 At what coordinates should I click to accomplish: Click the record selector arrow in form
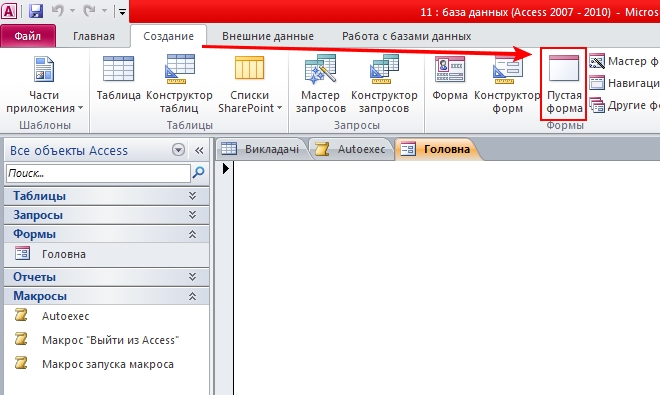pos(226,168)
